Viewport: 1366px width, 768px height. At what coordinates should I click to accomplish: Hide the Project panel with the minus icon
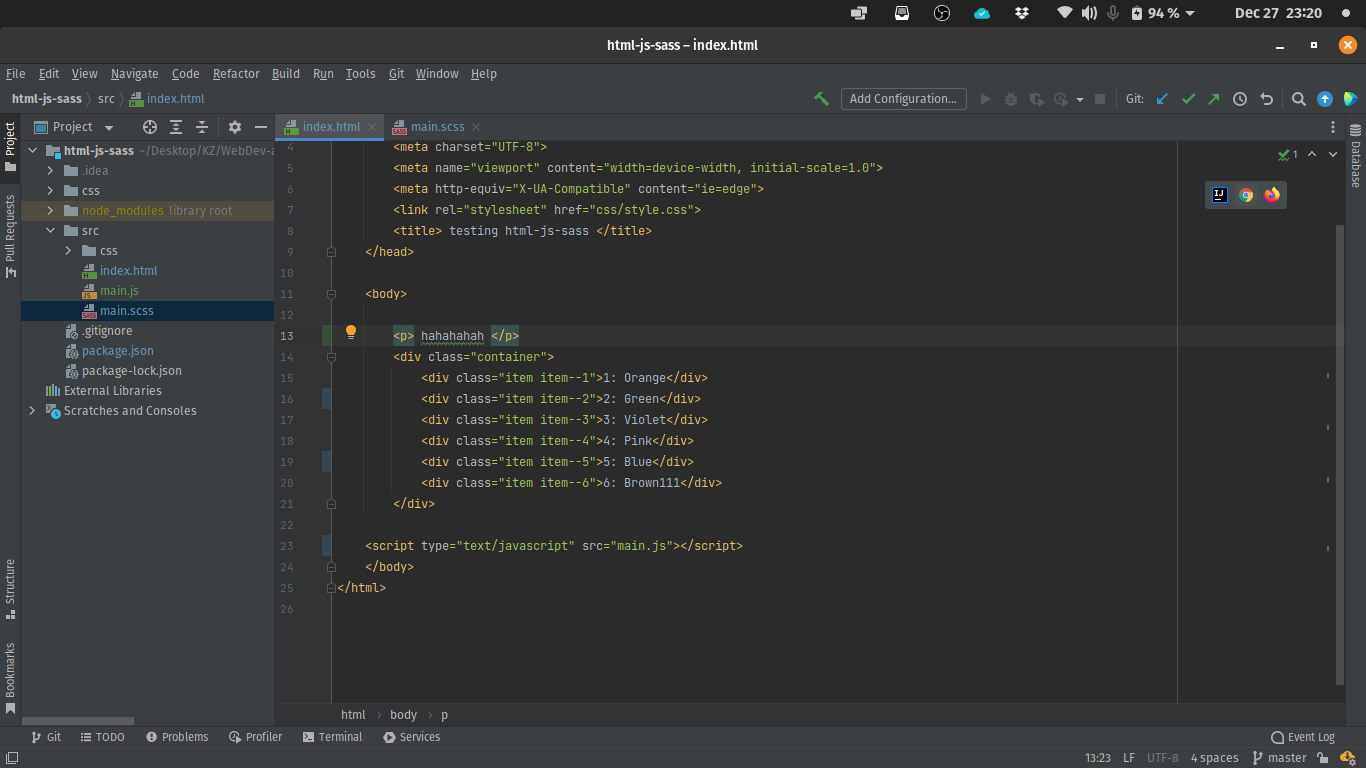click(260, 127)
